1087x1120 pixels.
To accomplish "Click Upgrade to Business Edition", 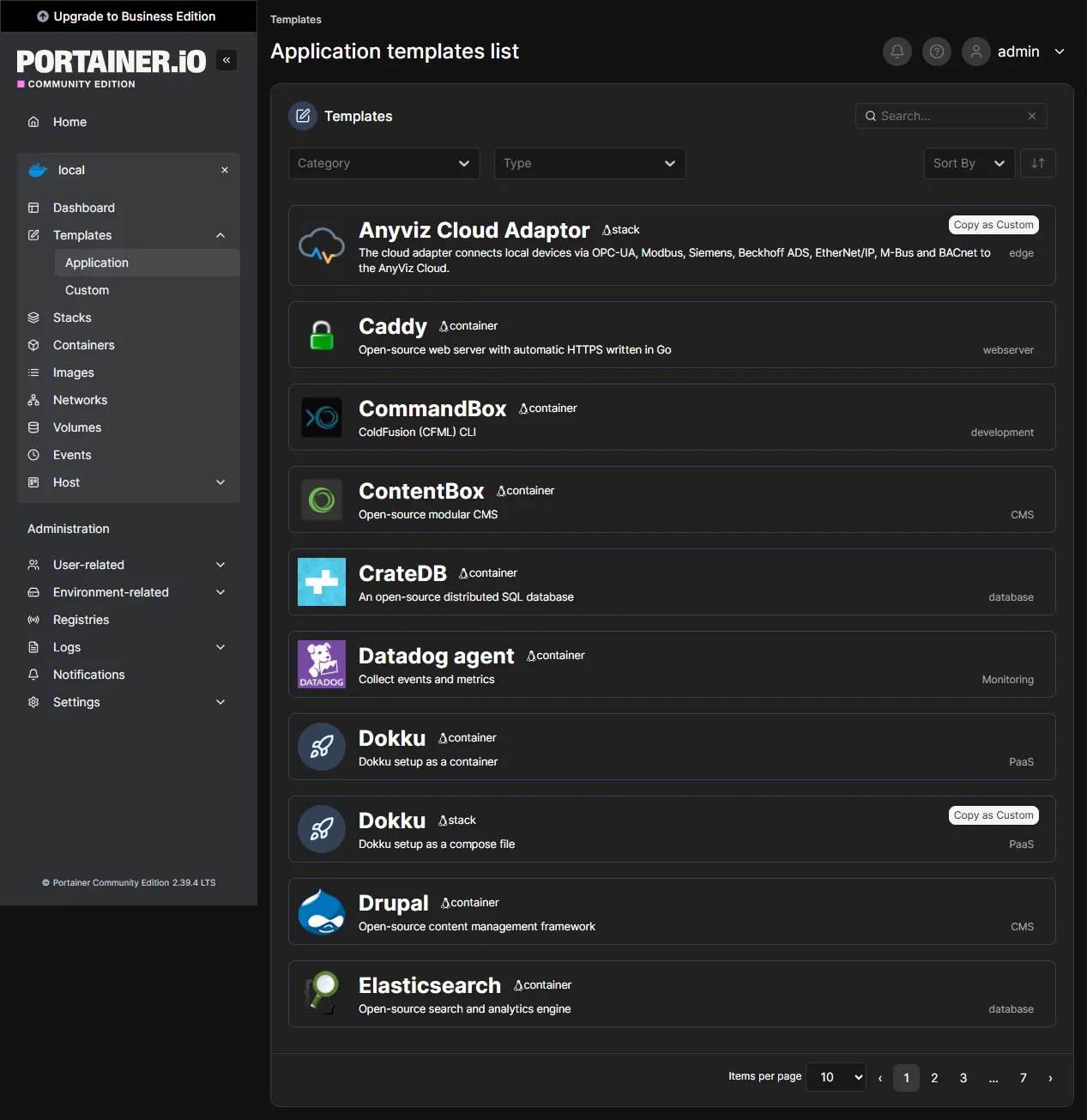I will pos(129,16).
